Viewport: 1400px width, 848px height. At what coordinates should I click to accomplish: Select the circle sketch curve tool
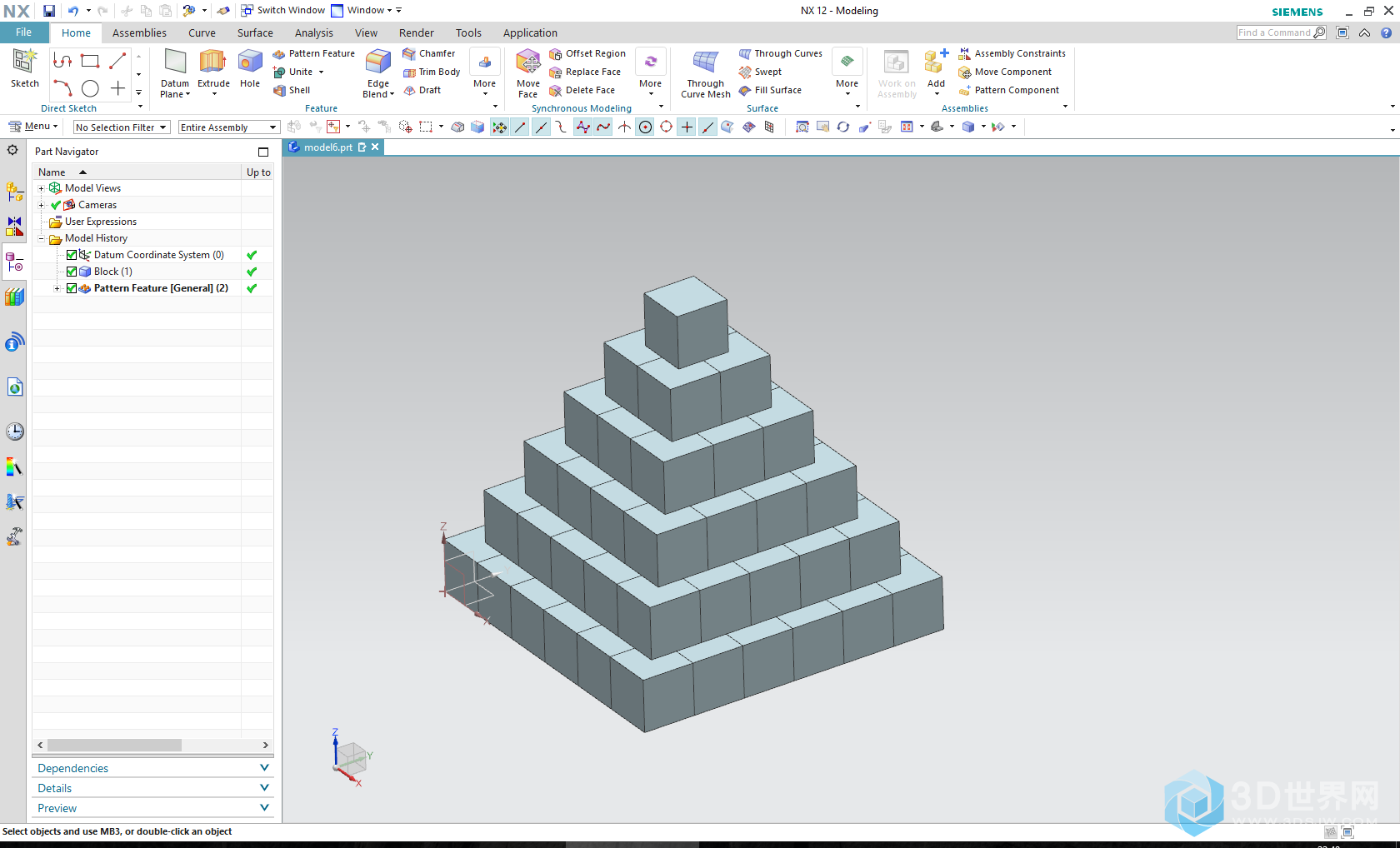(x=90, y=88)
